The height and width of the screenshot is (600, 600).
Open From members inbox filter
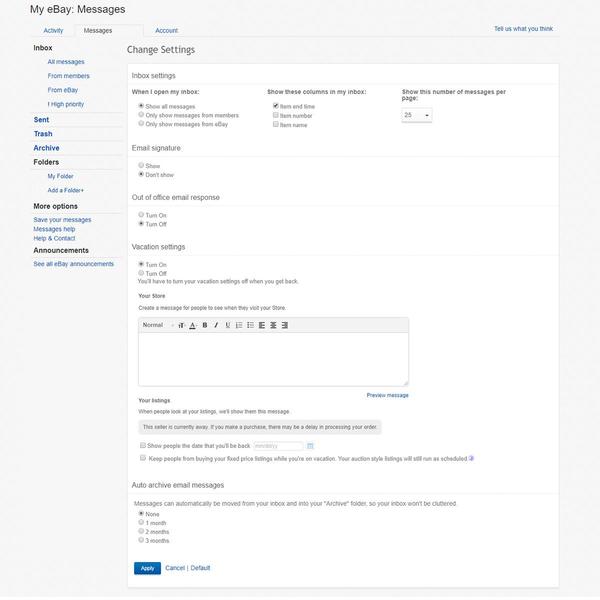coord(68,76)
